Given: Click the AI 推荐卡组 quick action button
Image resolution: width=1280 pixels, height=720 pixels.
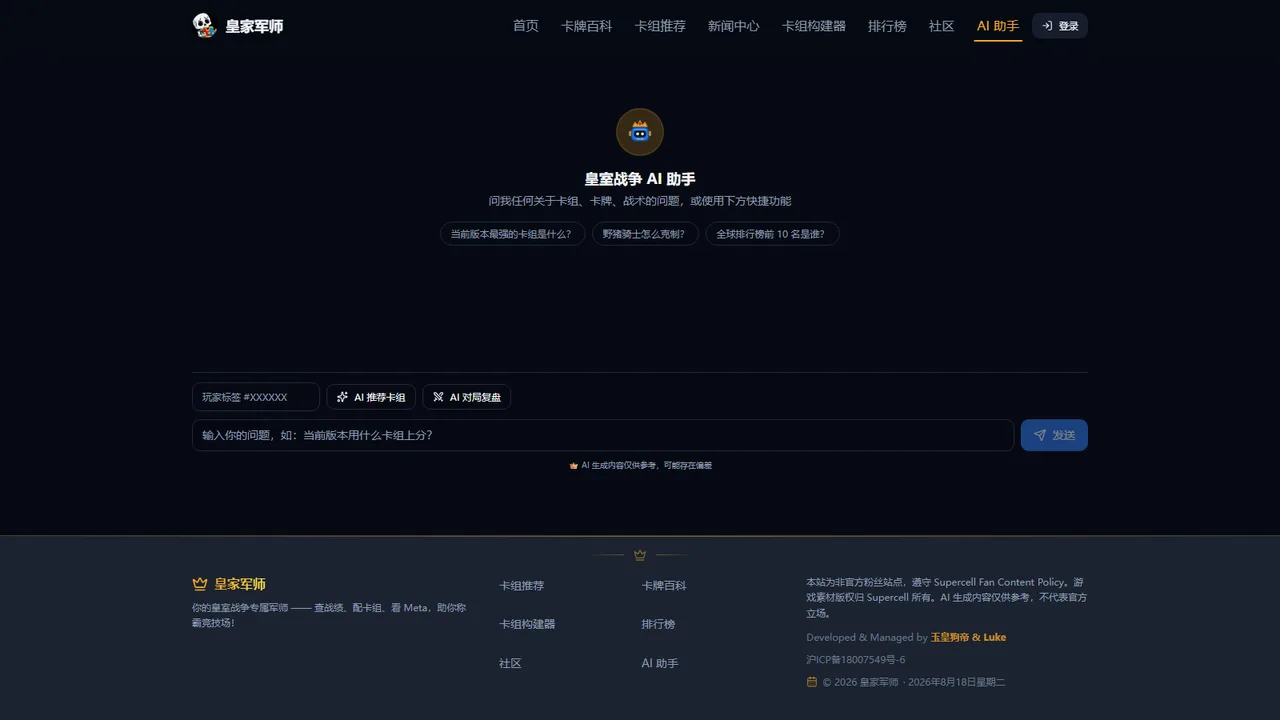Looking at the screenshot, I should (x=371, y=397).
